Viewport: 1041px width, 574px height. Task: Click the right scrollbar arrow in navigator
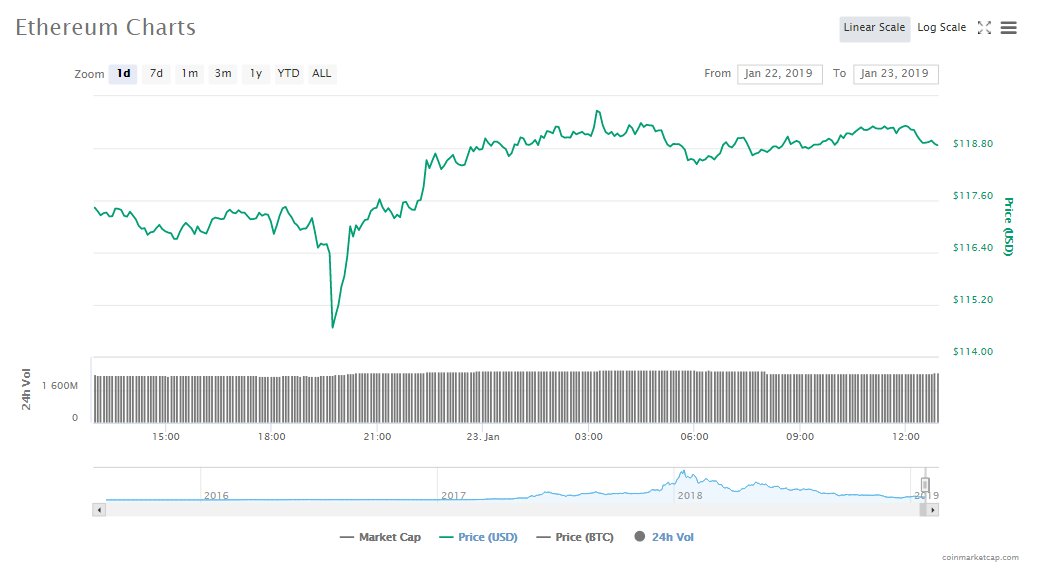(x=932, y=510)
